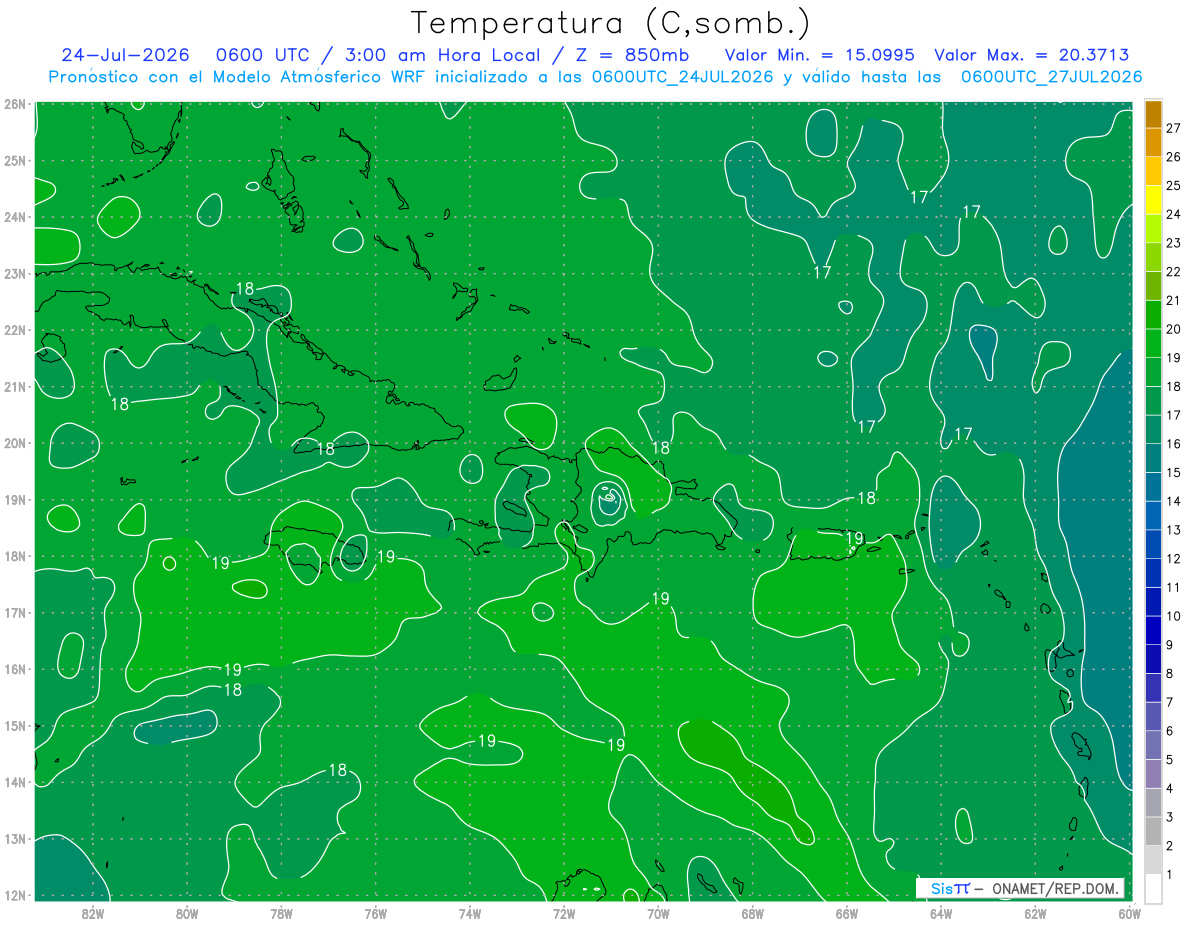Click the '72W' longitude axis label
The width and height of the screenshot is (1200, 927).
(564, 913)
